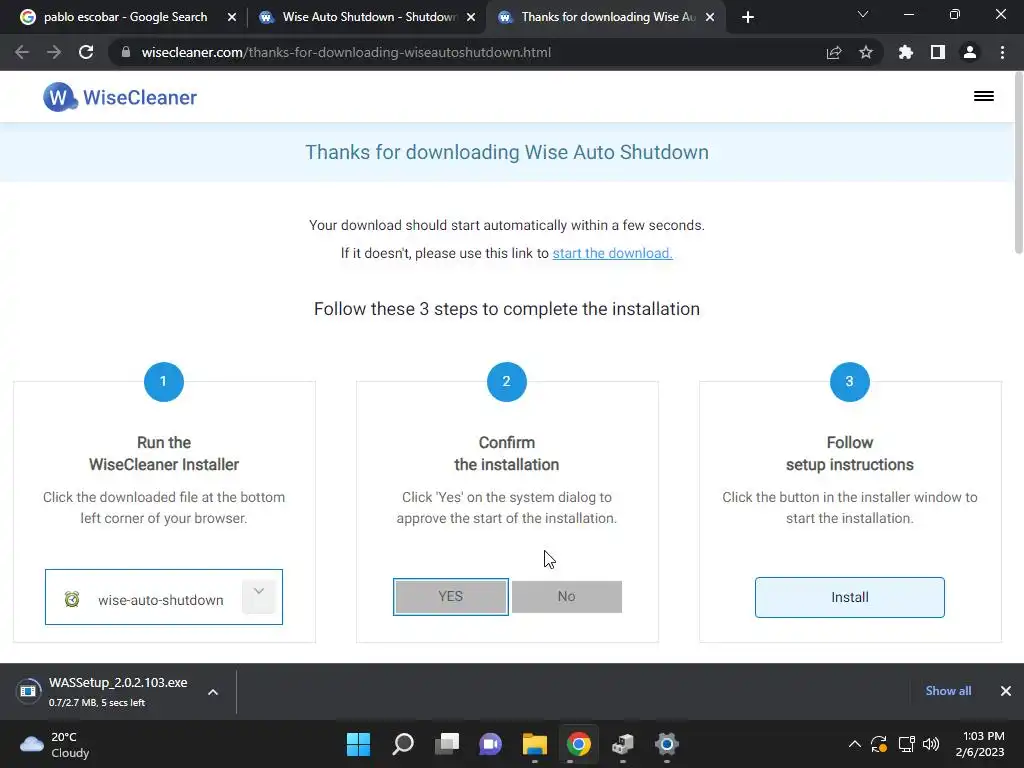The width and height of the screenshot is (1024, 768).
Task: Click the YES button in step 2
Action: (x=451, y=596)
